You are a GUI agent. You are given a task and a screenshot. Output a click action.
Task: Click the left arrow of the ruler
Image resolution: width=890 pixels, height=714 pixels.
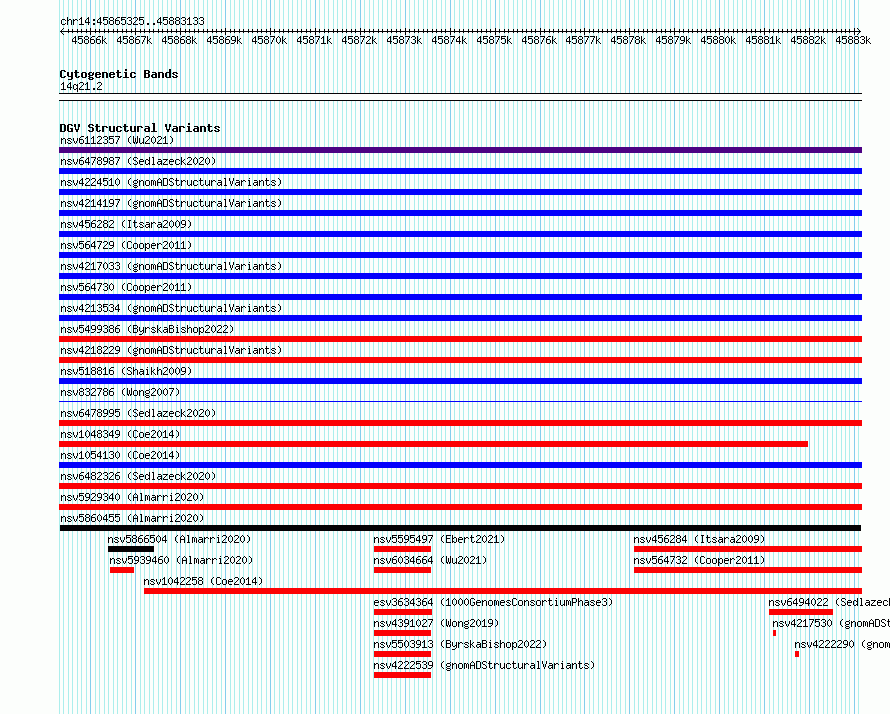click(62, 31)
